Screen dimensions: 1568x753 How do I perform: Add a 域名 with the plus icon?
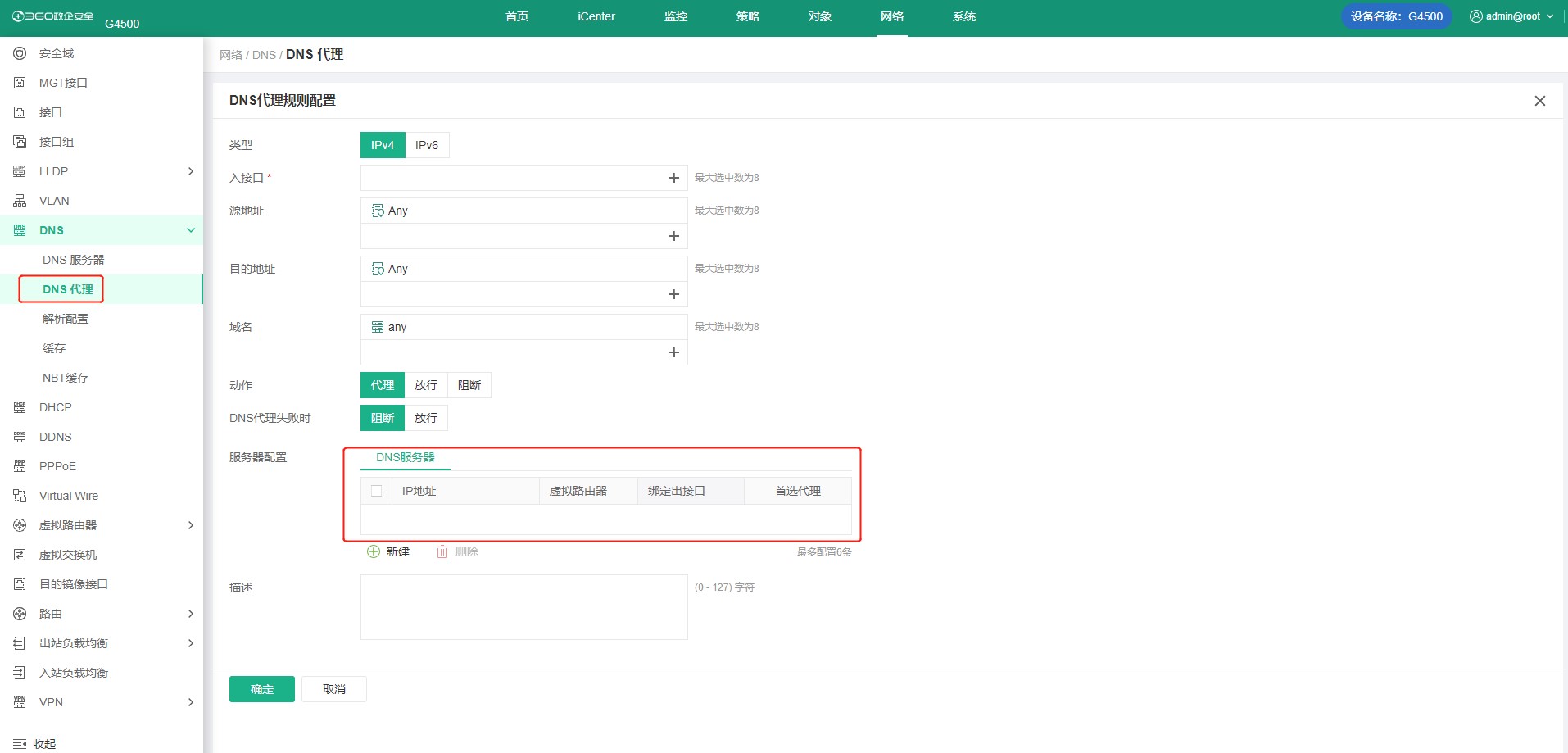click(674, 352)
